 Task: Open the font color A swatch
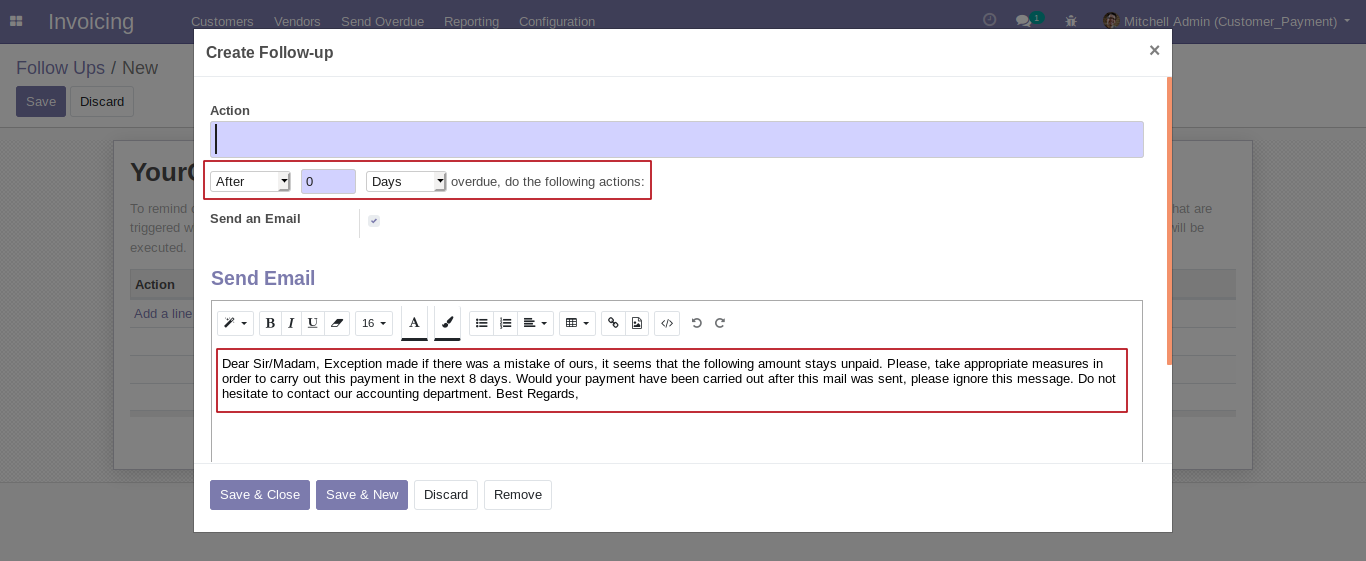pos(414,323)
